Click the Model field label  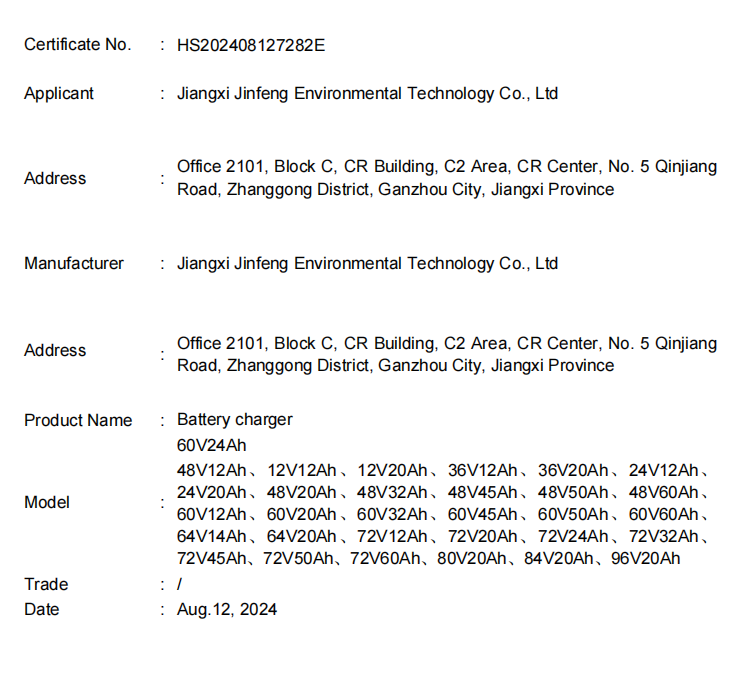coord(47,503)
